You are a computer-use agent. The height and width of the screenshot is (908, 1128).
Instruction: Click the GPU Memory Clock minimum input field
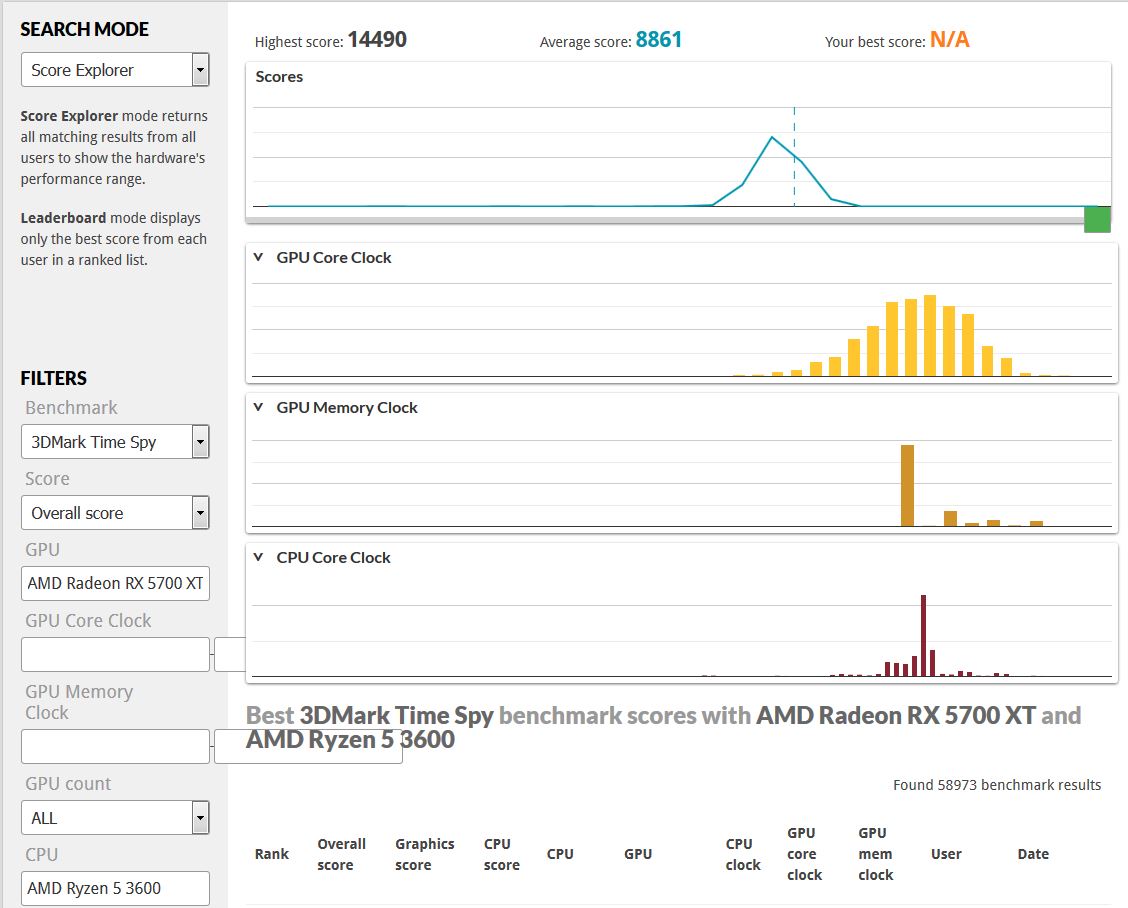coord(115,747)
